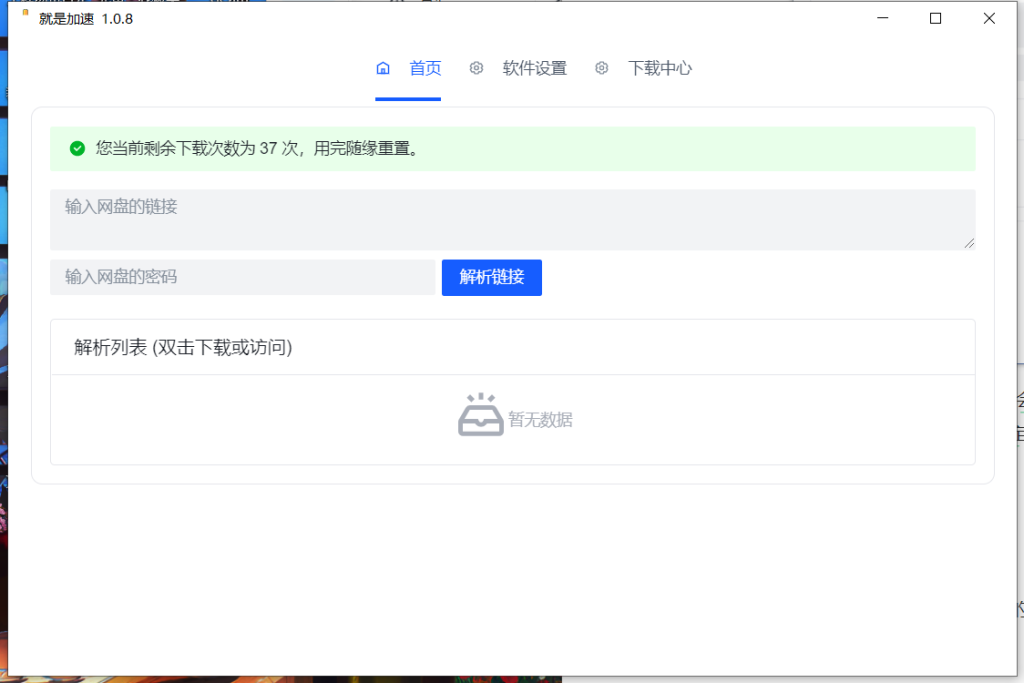The image size is (1024, 683).
Task: Minimize the 就是加速 window
Action: tap(881, 17)
